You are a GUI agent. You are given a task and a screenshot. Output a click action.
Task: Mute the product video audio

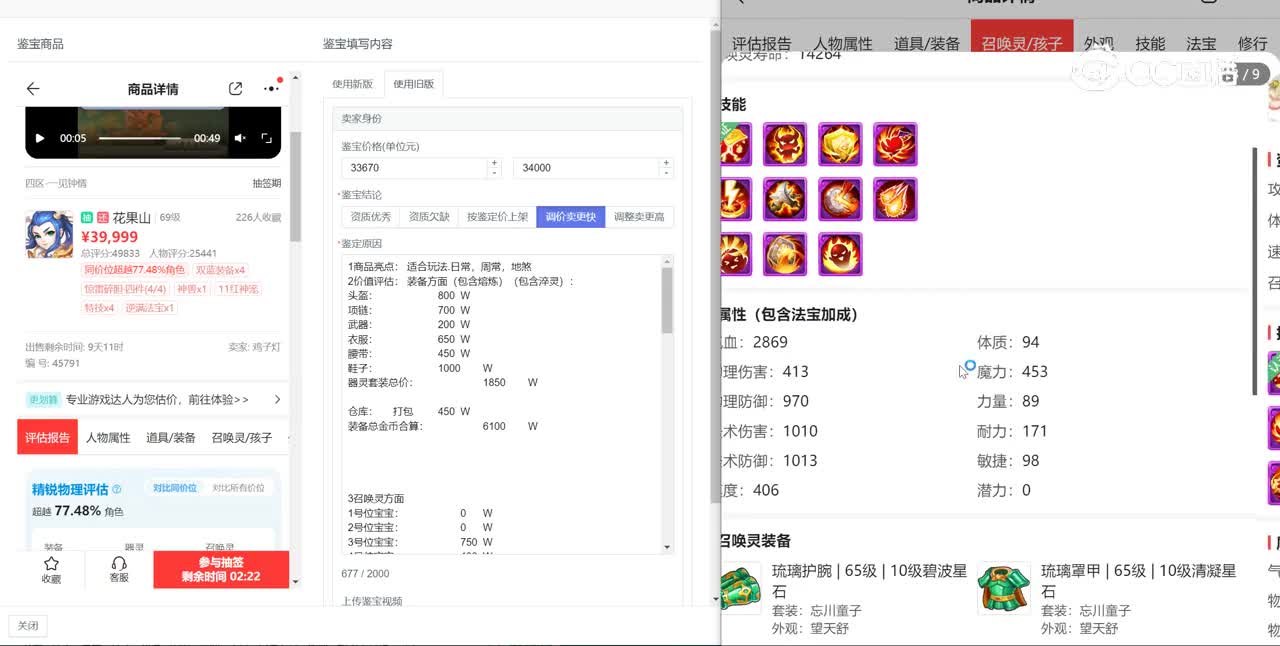[x=240, y=138]
